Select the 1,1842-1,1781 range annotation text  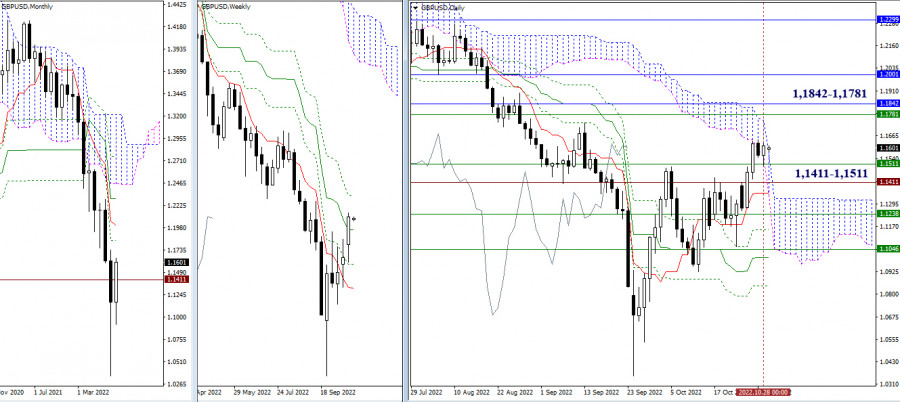point(829,94)
